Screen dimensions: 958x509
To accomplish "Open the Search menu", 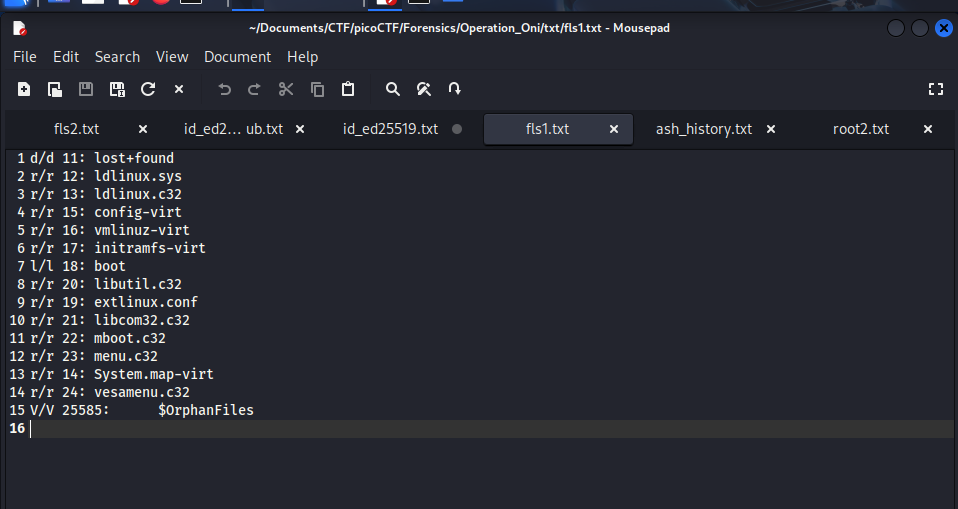I will point(117,57).
